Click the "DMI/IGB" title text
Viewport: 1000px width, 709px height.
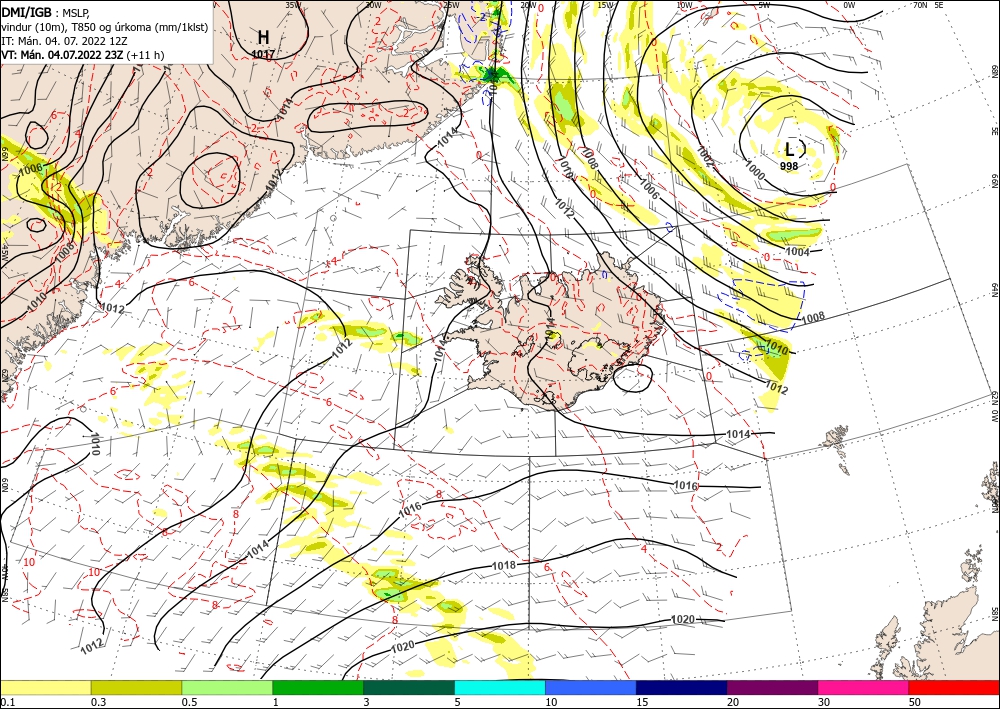click(27, 12)
